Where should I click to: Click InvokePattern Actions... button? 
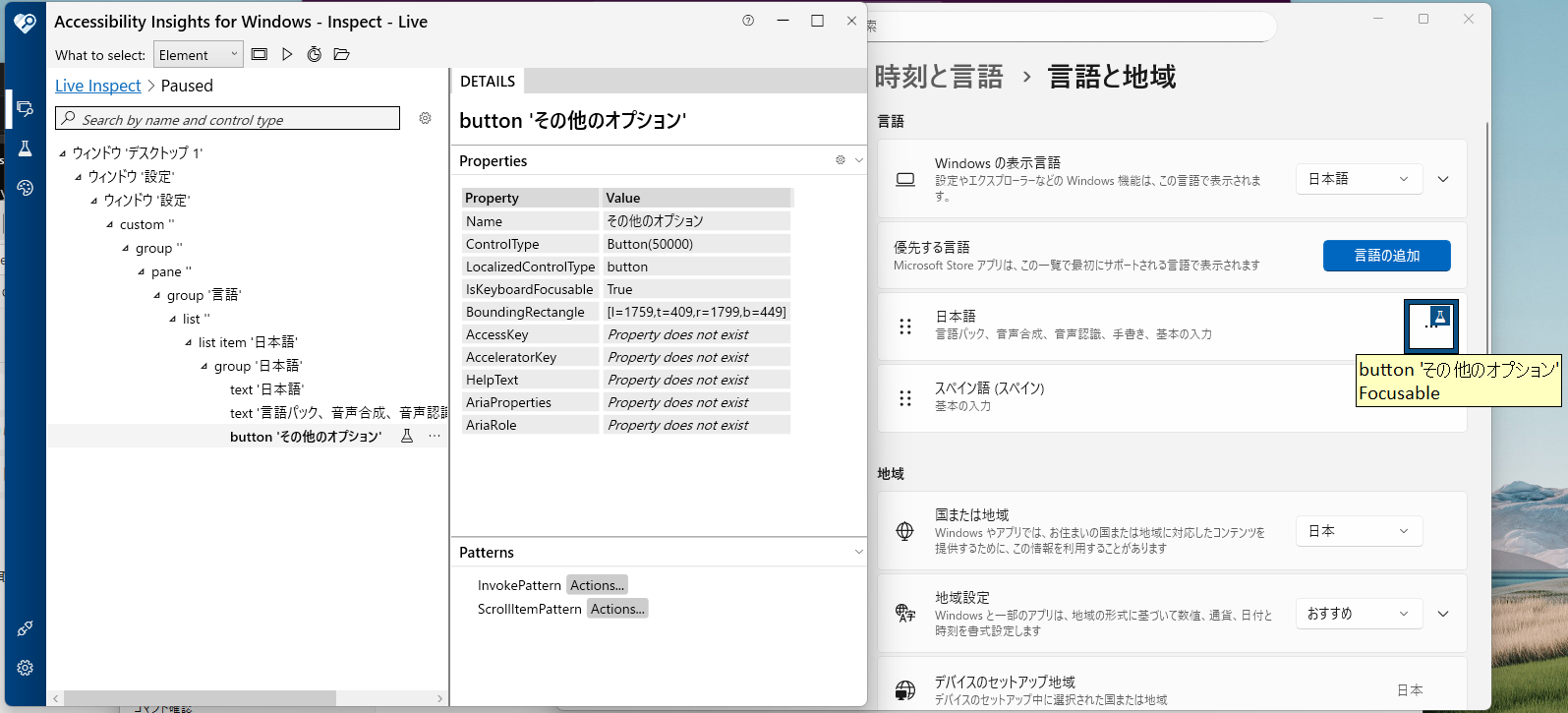click(597, 585)
